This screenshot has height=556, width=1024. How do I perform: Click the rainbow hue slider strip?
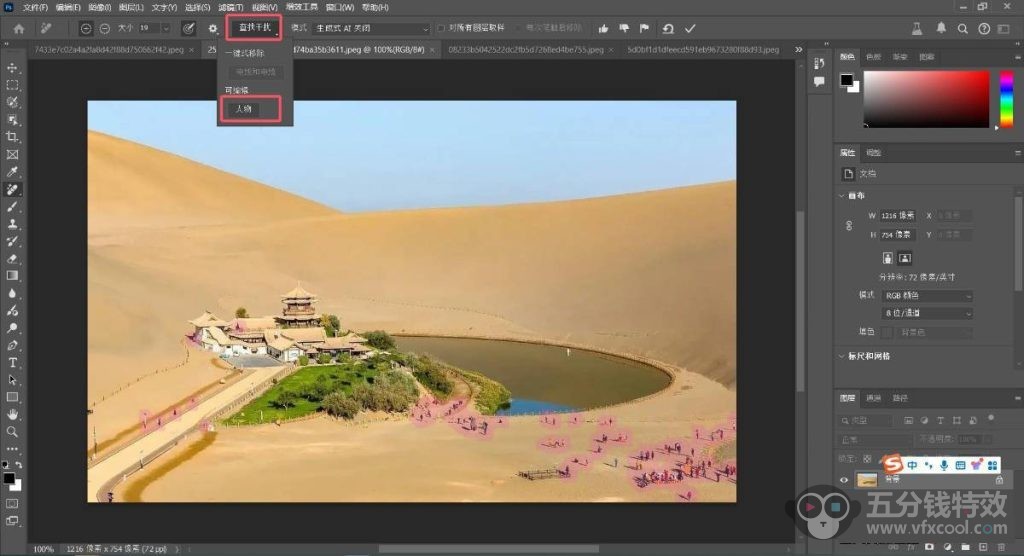pyautogui.click(x=1006, y=99)
